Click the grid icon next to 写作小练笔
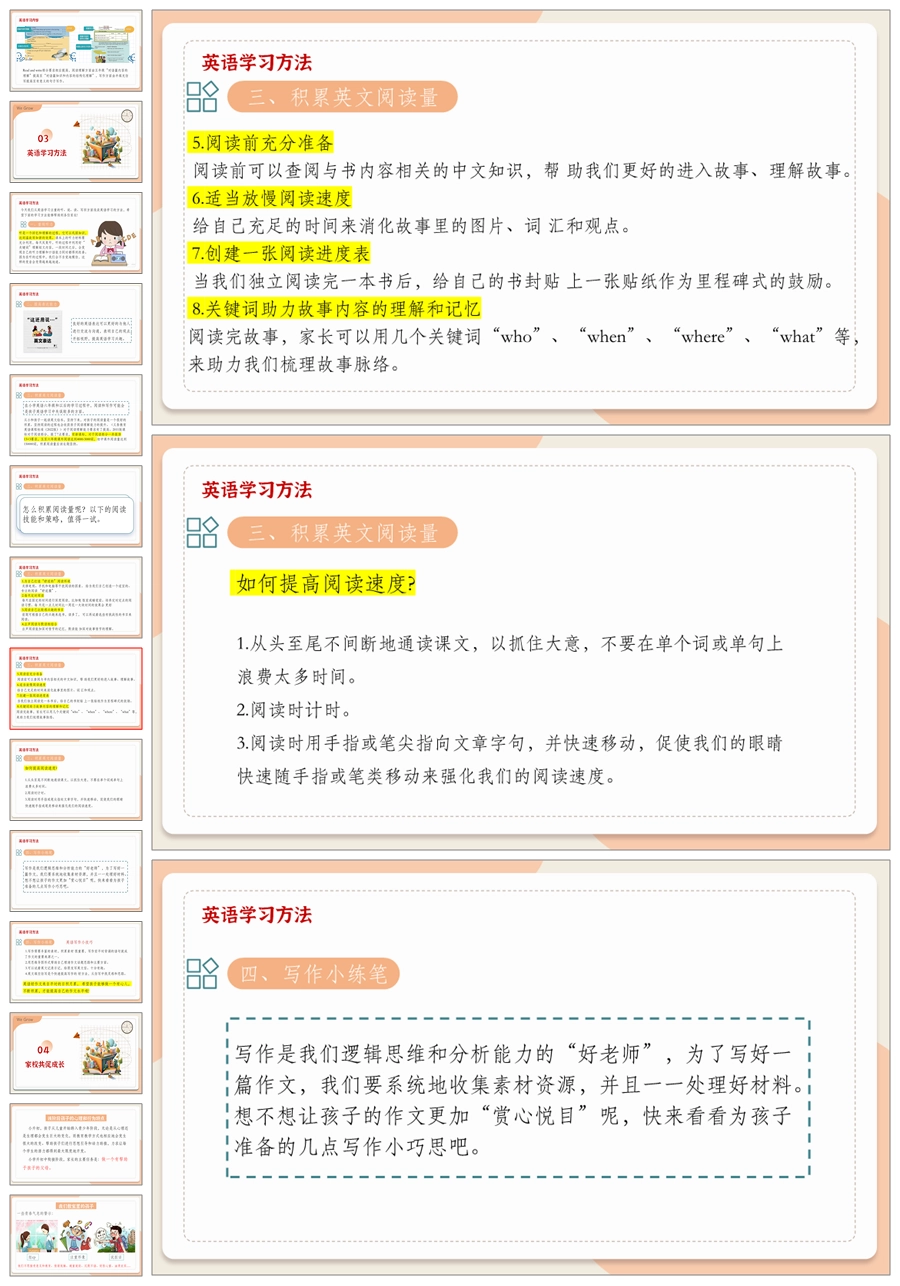This screenshot has width=900, height=1286. coord(202,973)
